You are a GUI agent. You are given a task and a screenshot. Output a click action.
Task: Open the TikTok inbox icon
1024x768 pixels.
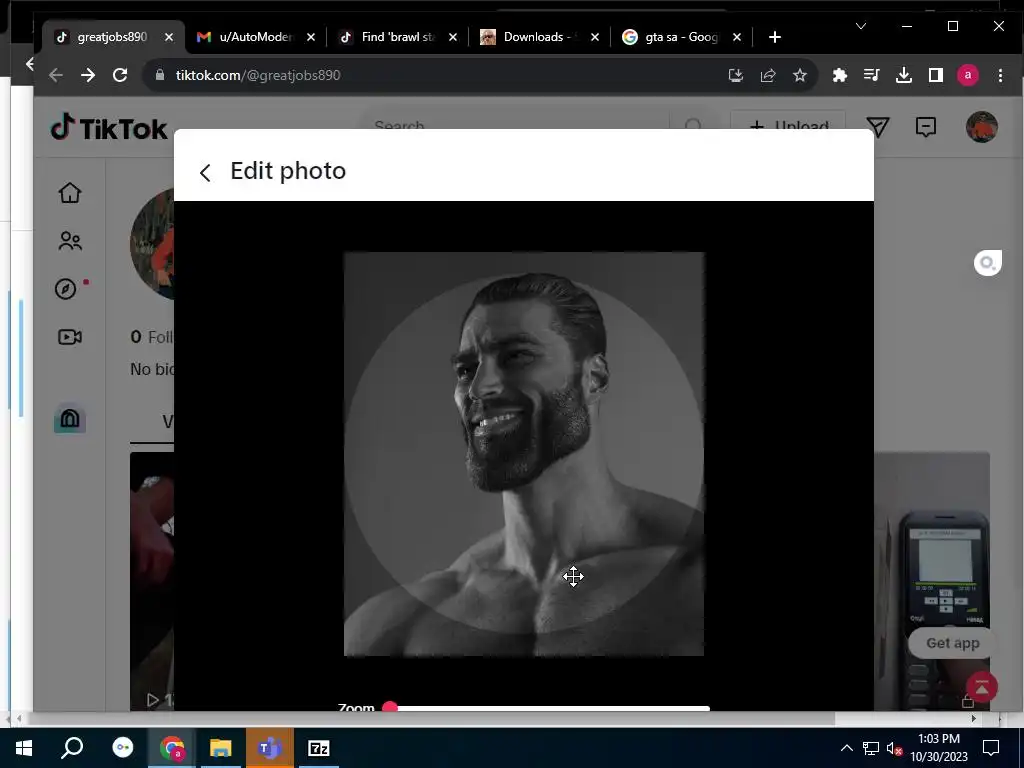[x=926, y=127]
